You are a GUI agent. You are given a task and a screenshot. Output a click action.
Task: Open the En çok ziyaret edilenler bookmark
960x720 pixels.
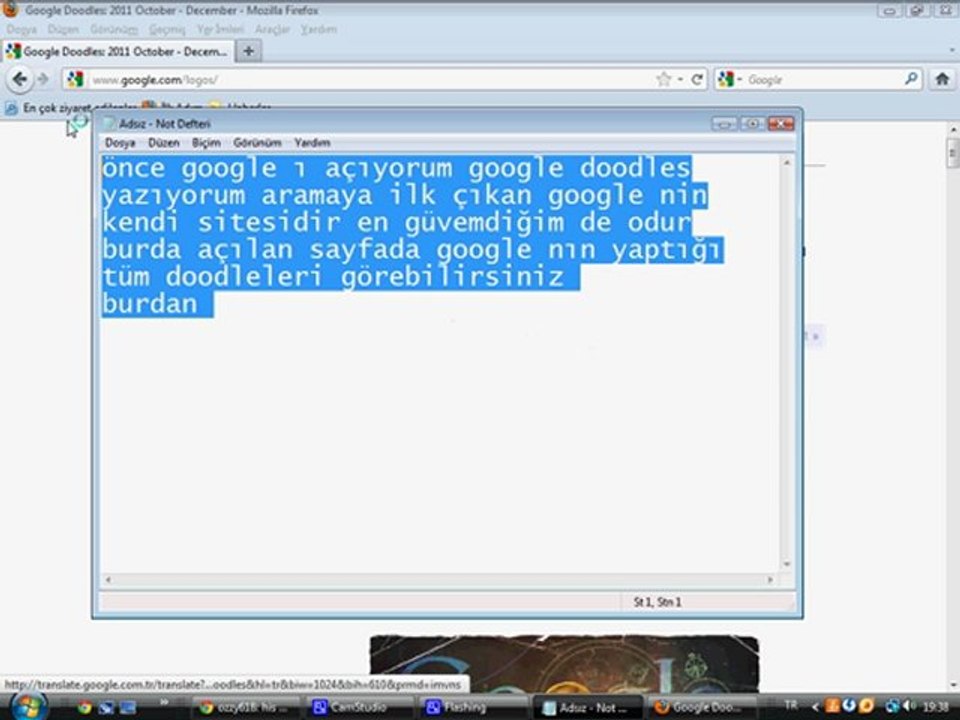71,108
